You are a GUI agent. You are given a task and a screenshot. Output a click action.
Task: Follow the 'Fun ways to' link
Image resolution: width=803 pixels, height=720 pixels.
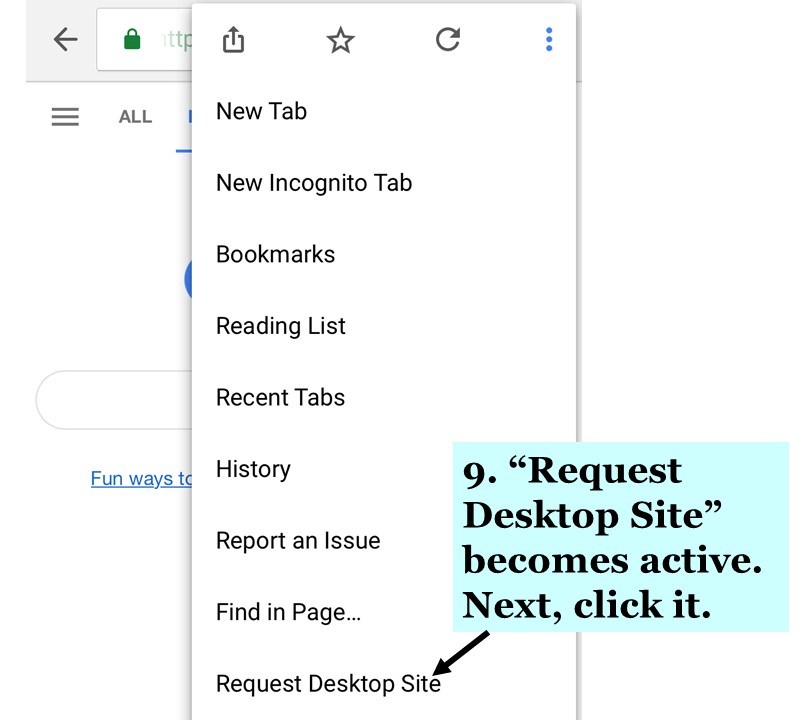click(141, 478)
